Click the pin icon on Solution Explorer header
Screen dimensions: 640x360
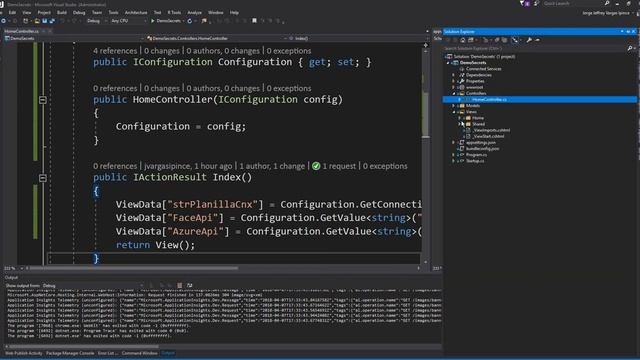(x=628, y=31)
